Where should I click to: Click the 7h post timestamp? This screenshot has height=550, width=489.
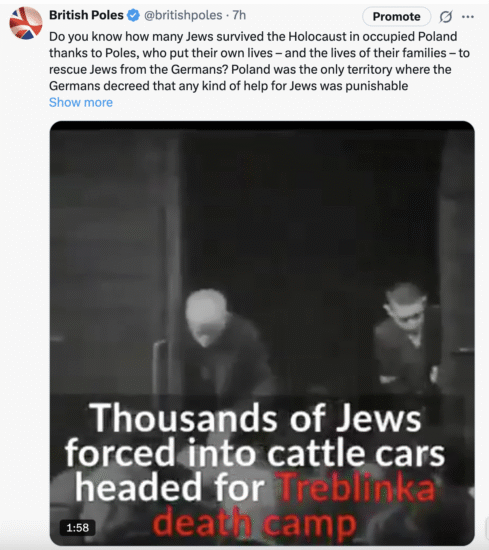tap(239, 15)
